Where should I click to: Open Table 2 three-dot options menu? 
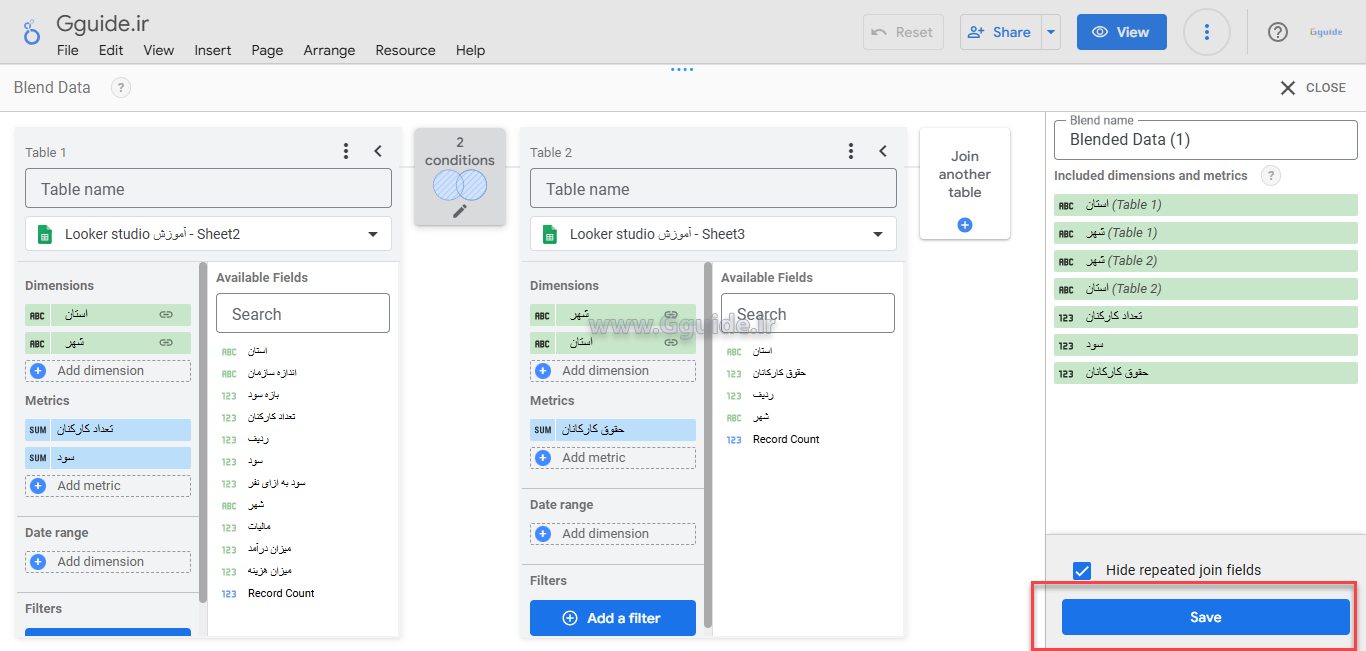[851, 151]
